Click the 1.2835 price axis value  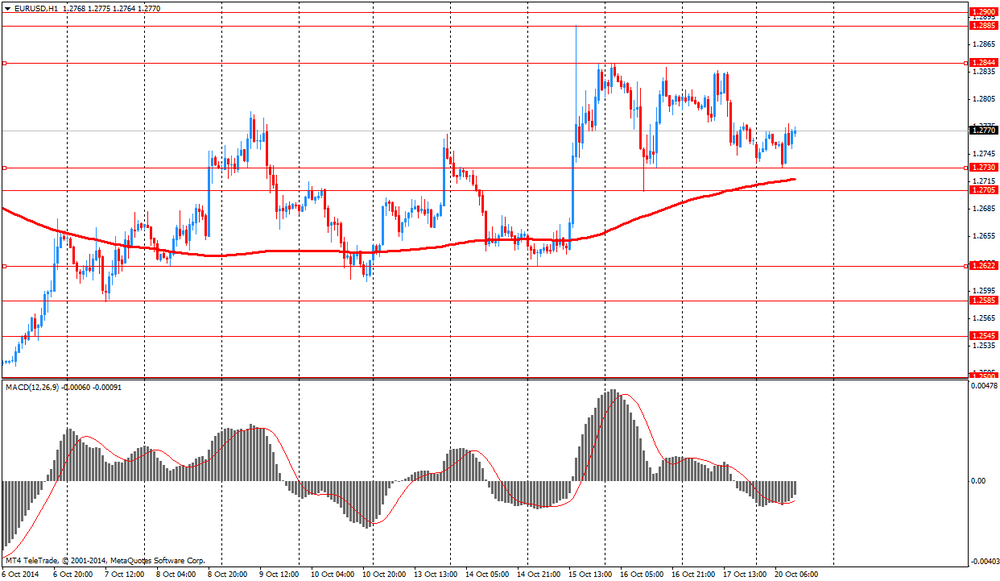point(985,71)
